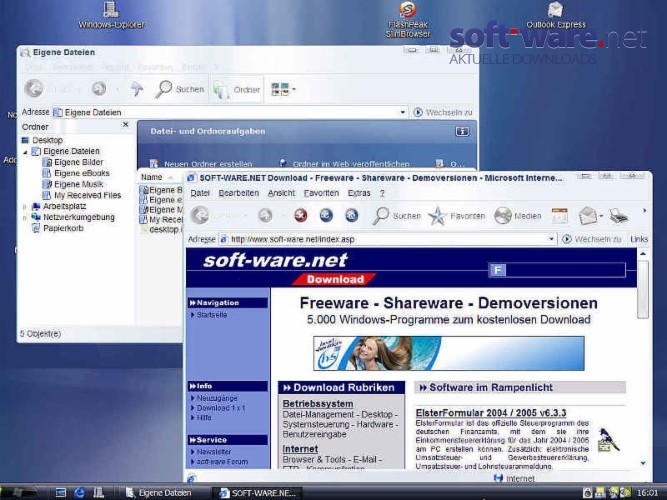Click the Internet Explorer address URL field
667x500 pixels.
383,239
